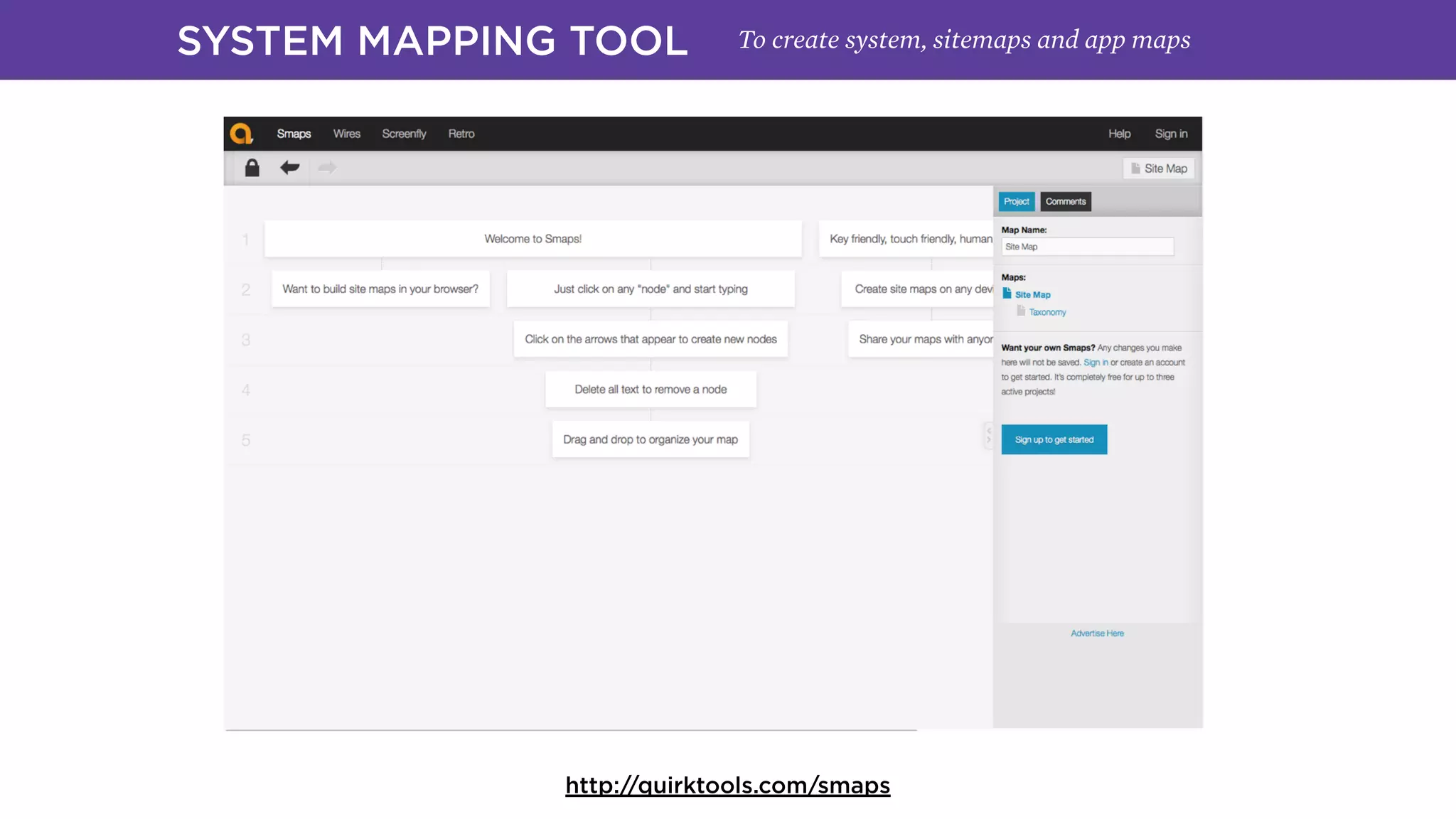The height and width of the screenshot is (819, 1456).
Task: Click the Site Map document icon in Maps list
Action: pyautogui.click(x=1007, y=294)
